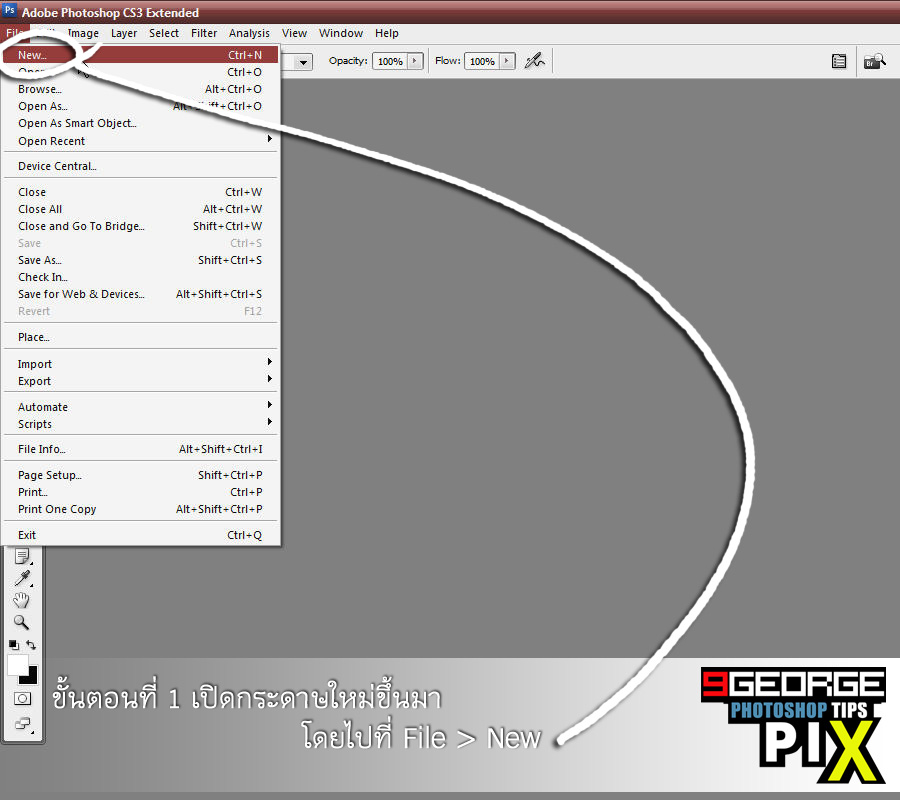Select the Notes tool
This screenshot has height=800, width=900.
[22, 556]
